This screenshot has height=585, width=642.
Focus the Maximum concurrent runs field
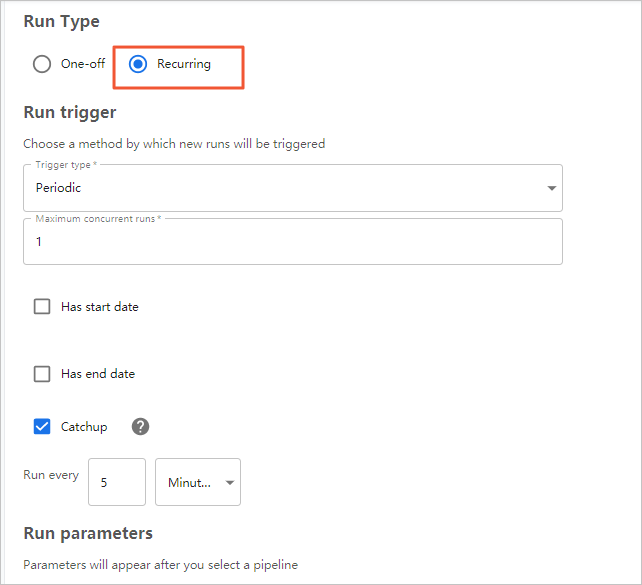(292, 242)
